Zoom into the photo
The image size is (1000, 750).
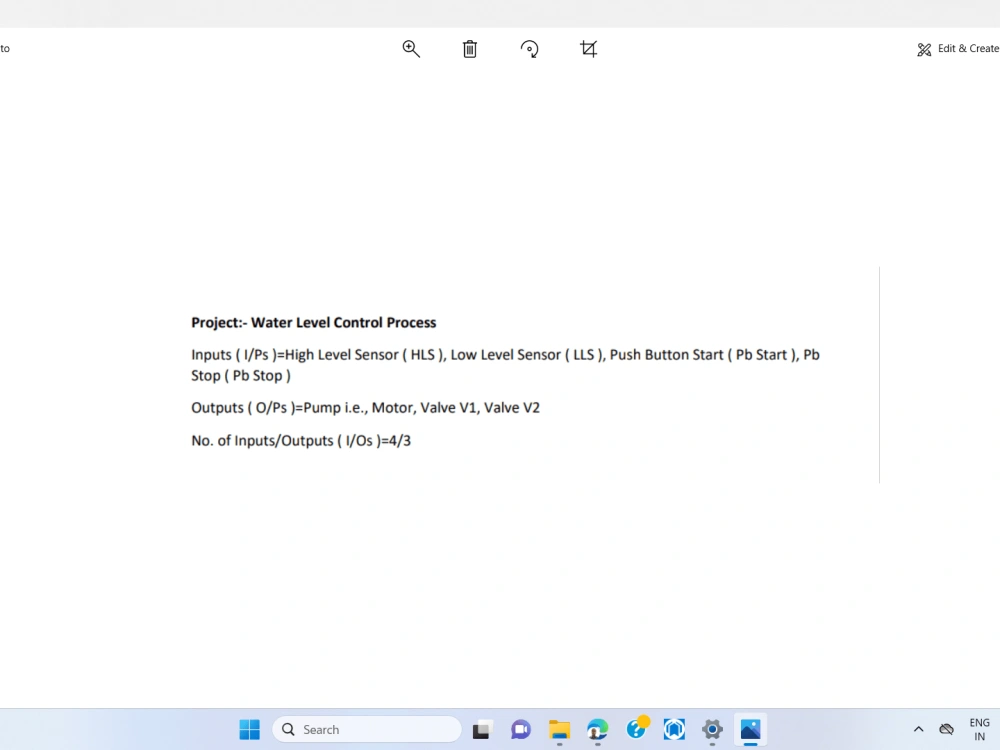[410, 48]
